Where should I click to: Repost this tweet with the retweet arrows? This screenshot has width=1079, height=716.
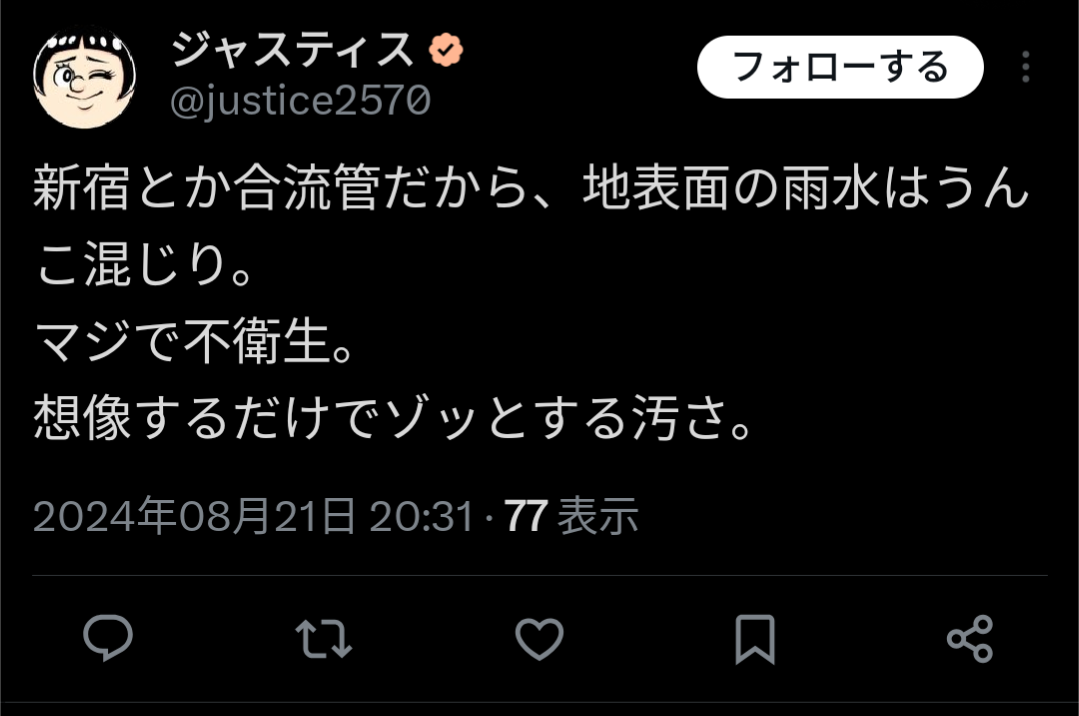tap(323, 639)
